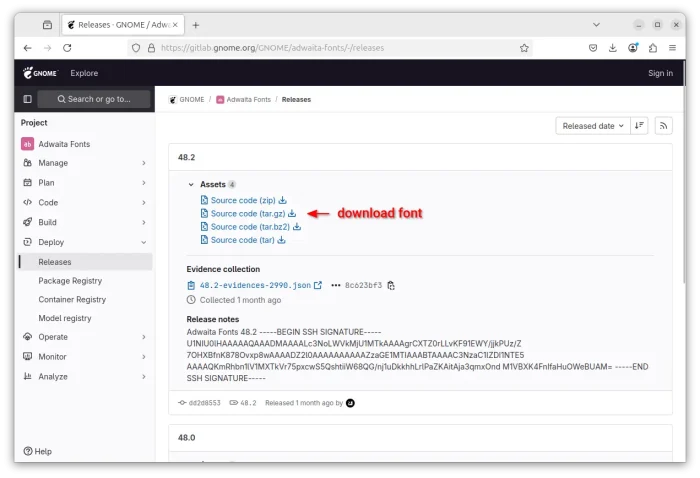Go back in browser
This screenshot has width=700, height=478.
tap(28, 48)
